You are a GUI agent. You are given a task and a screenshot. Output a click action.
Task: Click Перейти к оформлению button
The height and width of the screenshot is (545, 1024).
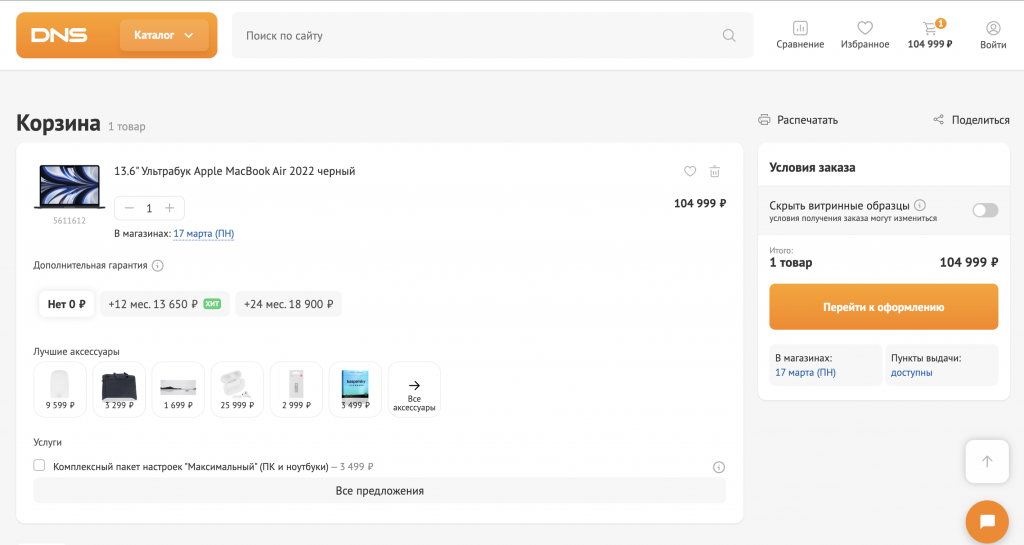coord(883,307)
